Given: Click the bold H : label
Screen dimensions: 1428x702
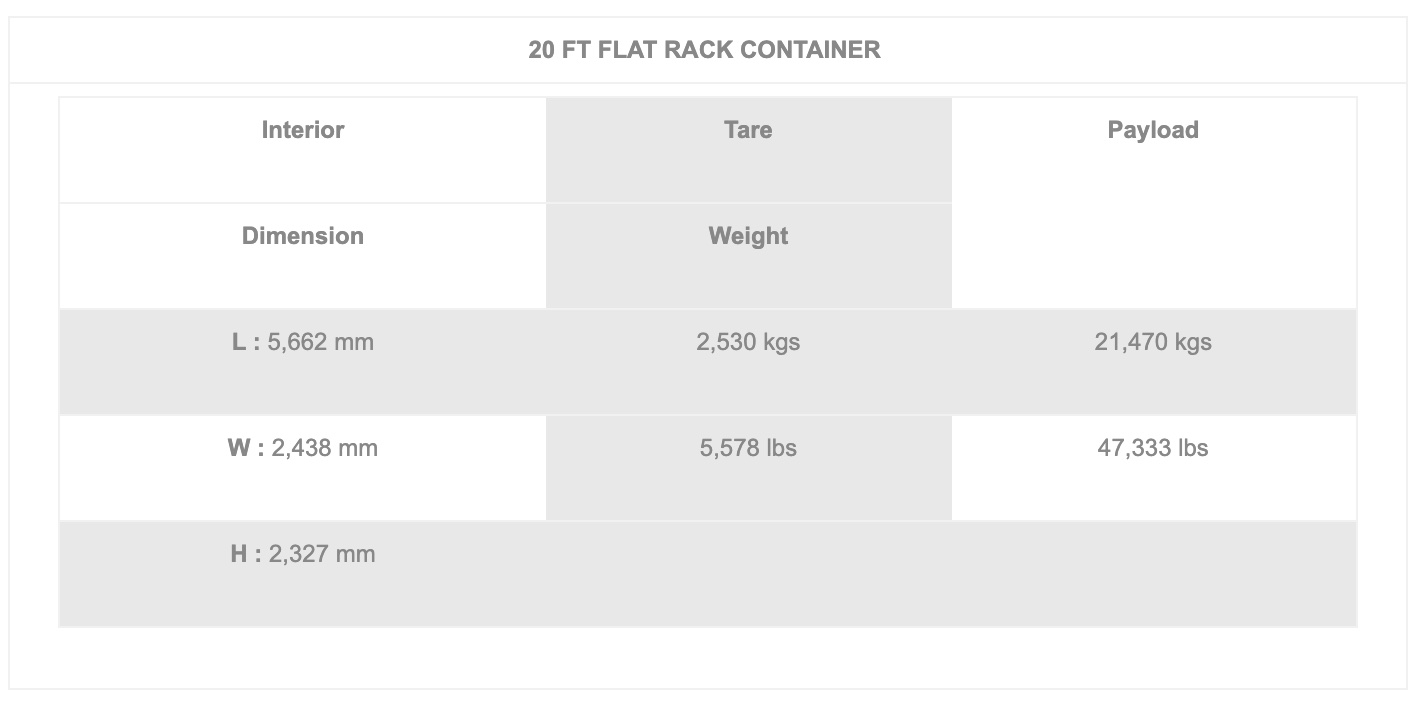Looking at the screenshot, I should pyautogui.click(x=246, y=554).
